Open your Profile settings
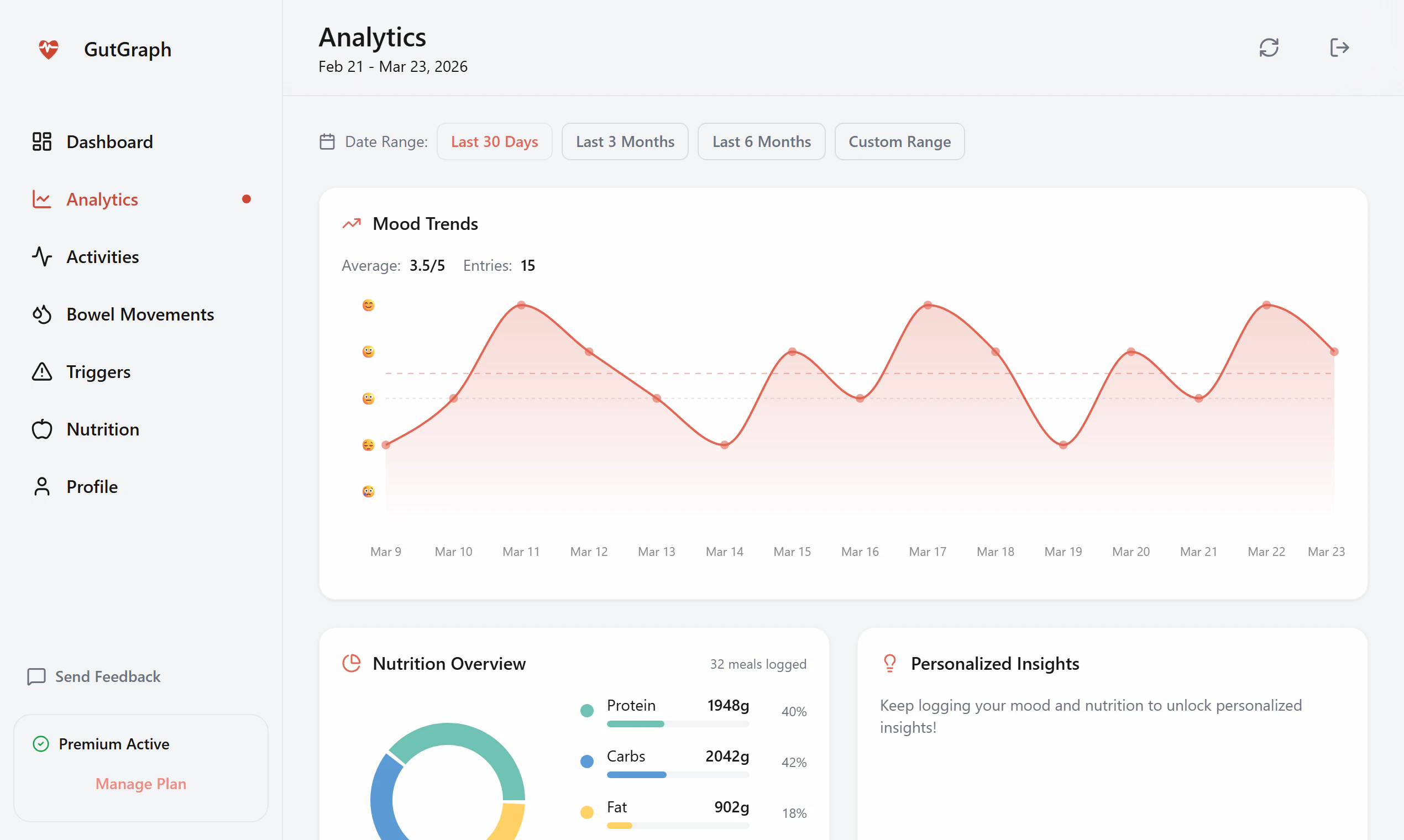 pyautogui.click(x=92, y=486)
